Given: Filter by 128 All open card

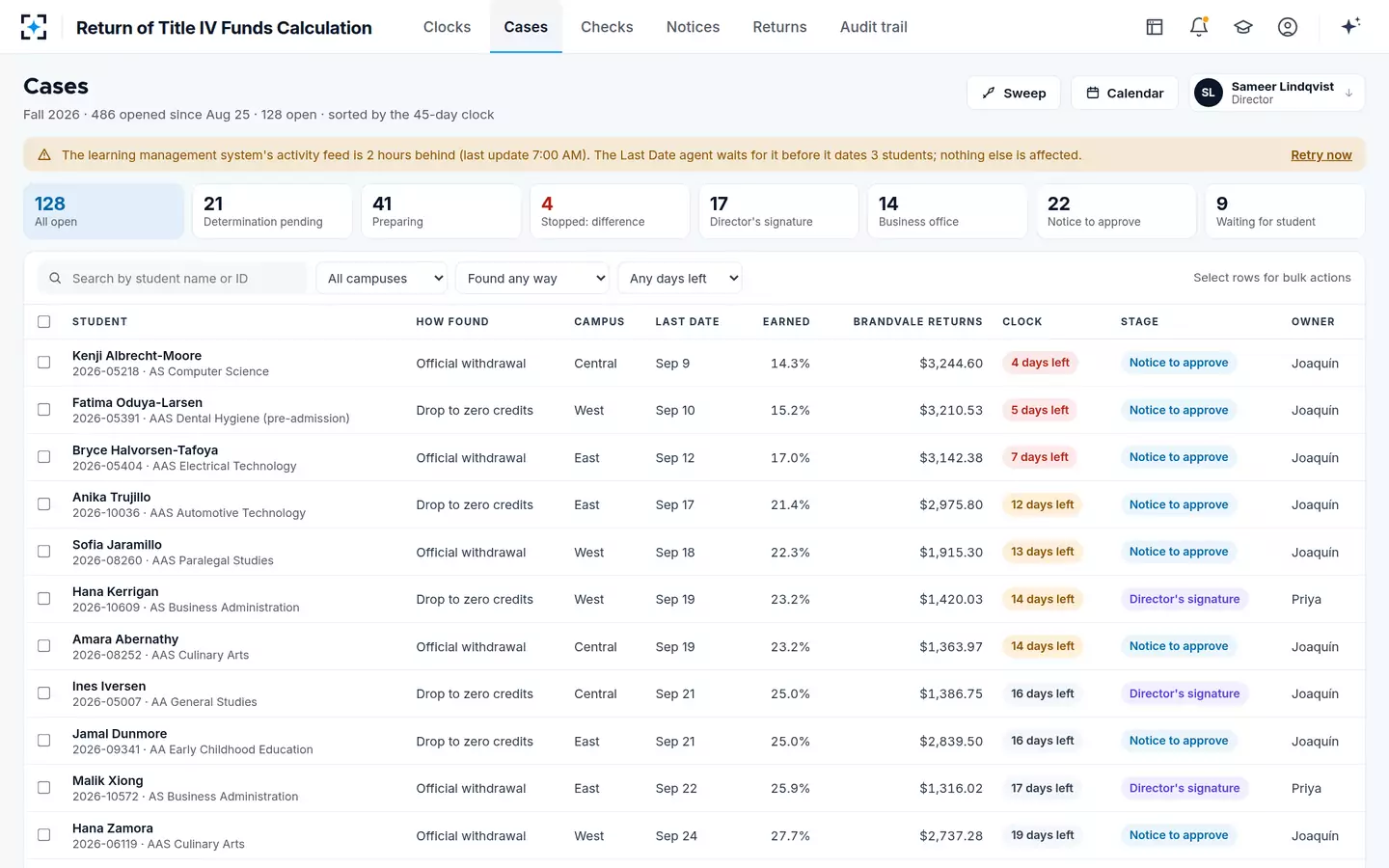Looking at the screenshot, I should (104, 211).
